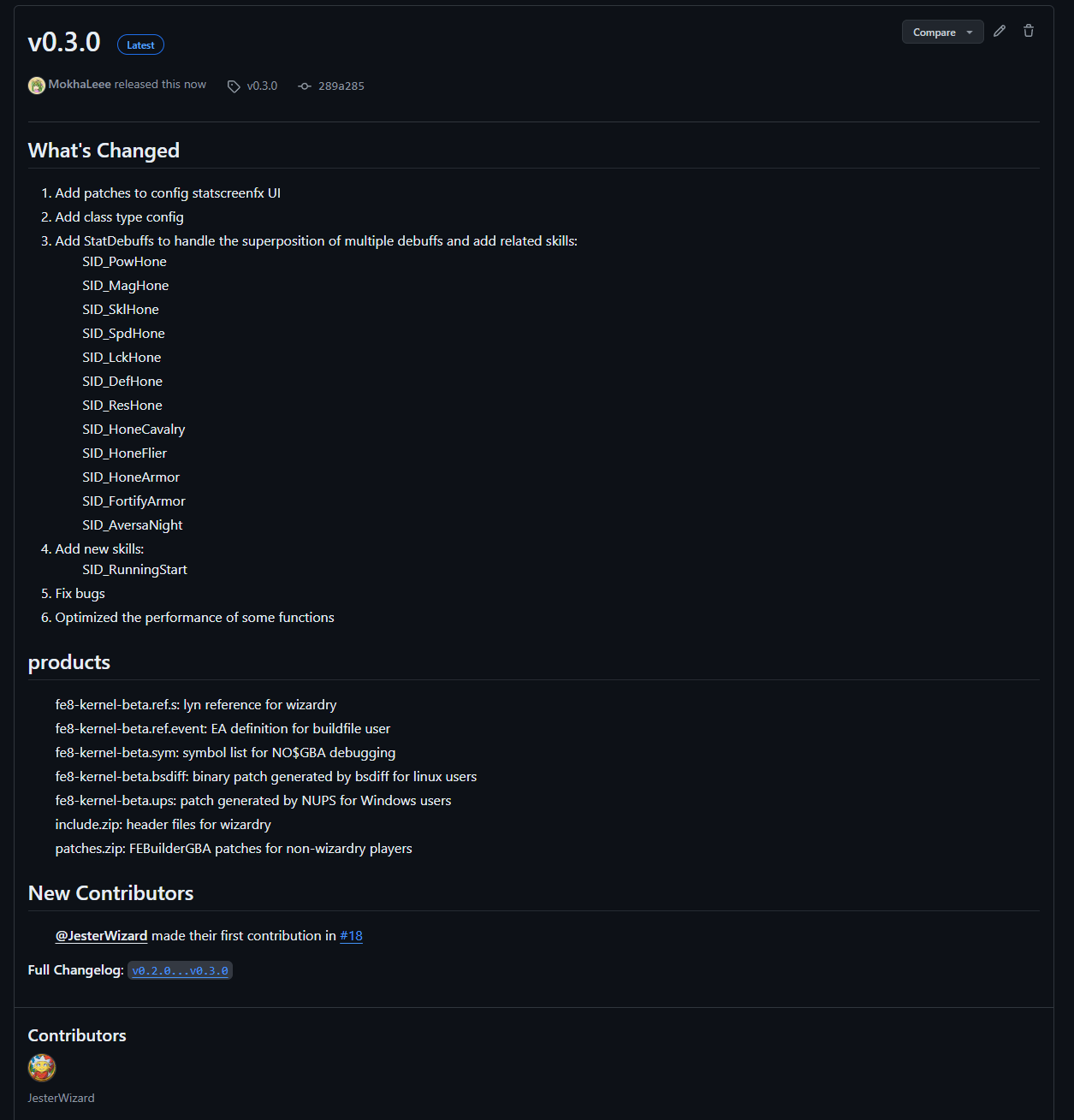The image size is (1074, 1120).
Task: Click the New Contributors heading
Action: [x=110, y=893]
